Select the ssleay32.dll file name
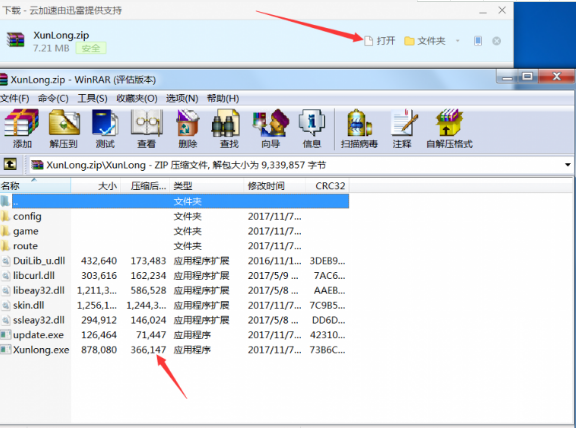The height and width of the screenshot is (428, 576). tap(39, 320)
